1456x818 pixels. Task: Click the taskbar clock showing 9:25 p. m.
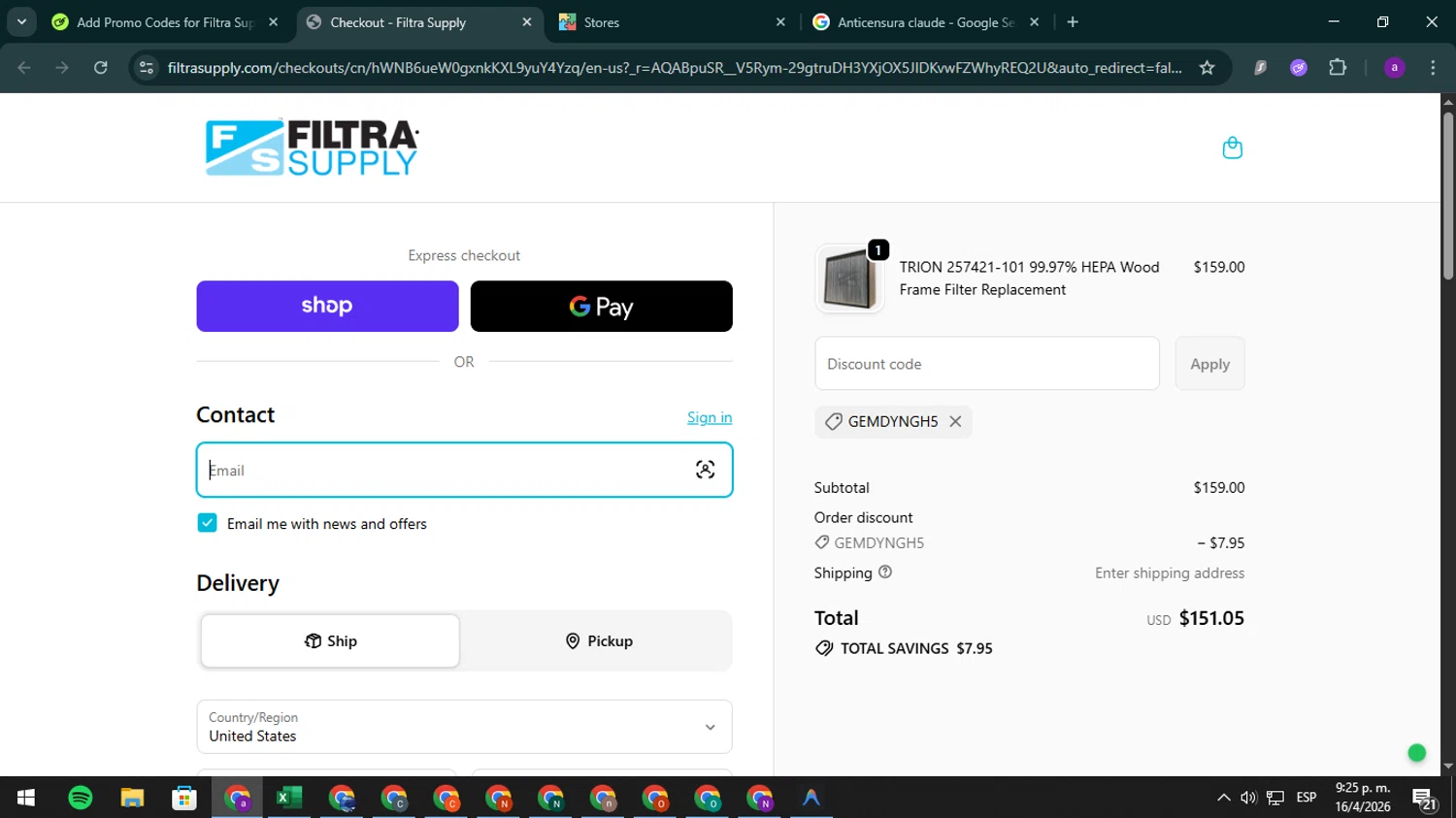click(x=1363, y=798)
